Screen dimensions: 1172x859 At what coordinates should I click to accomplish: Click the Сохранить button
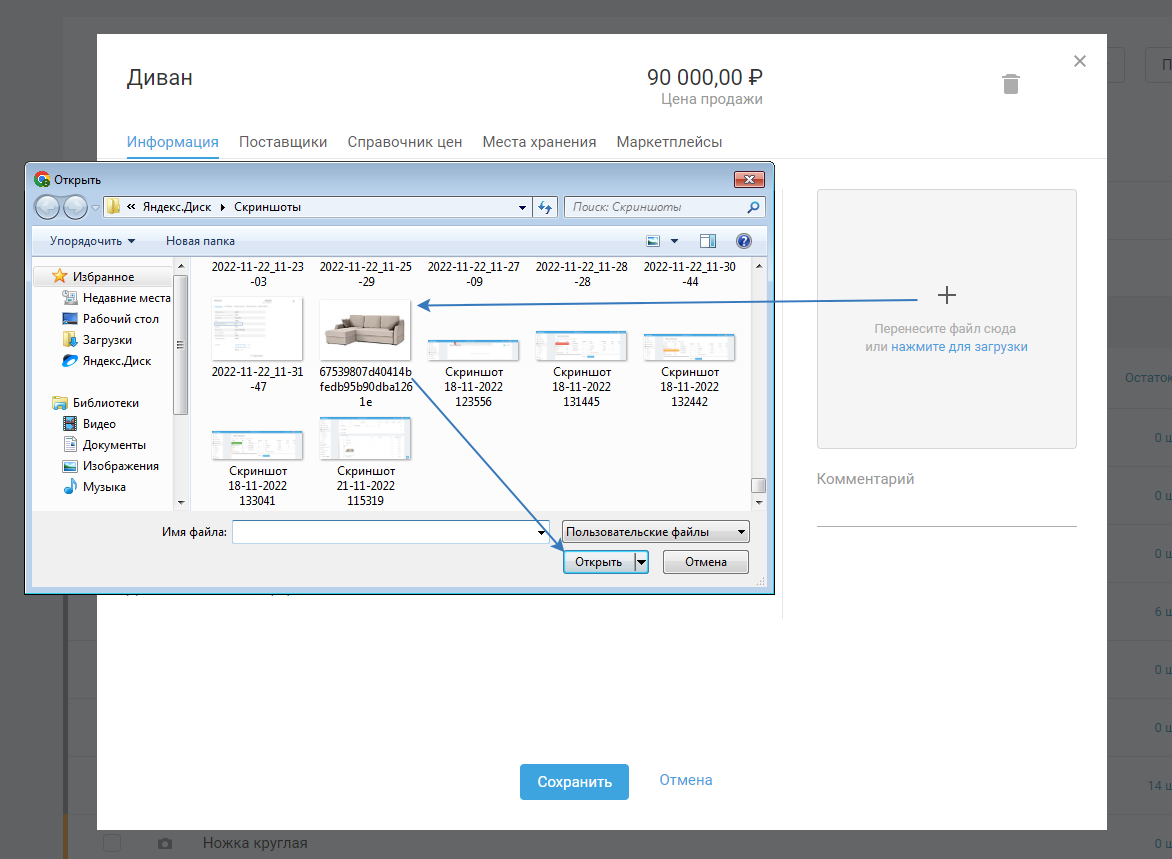[x=574, y=782]
